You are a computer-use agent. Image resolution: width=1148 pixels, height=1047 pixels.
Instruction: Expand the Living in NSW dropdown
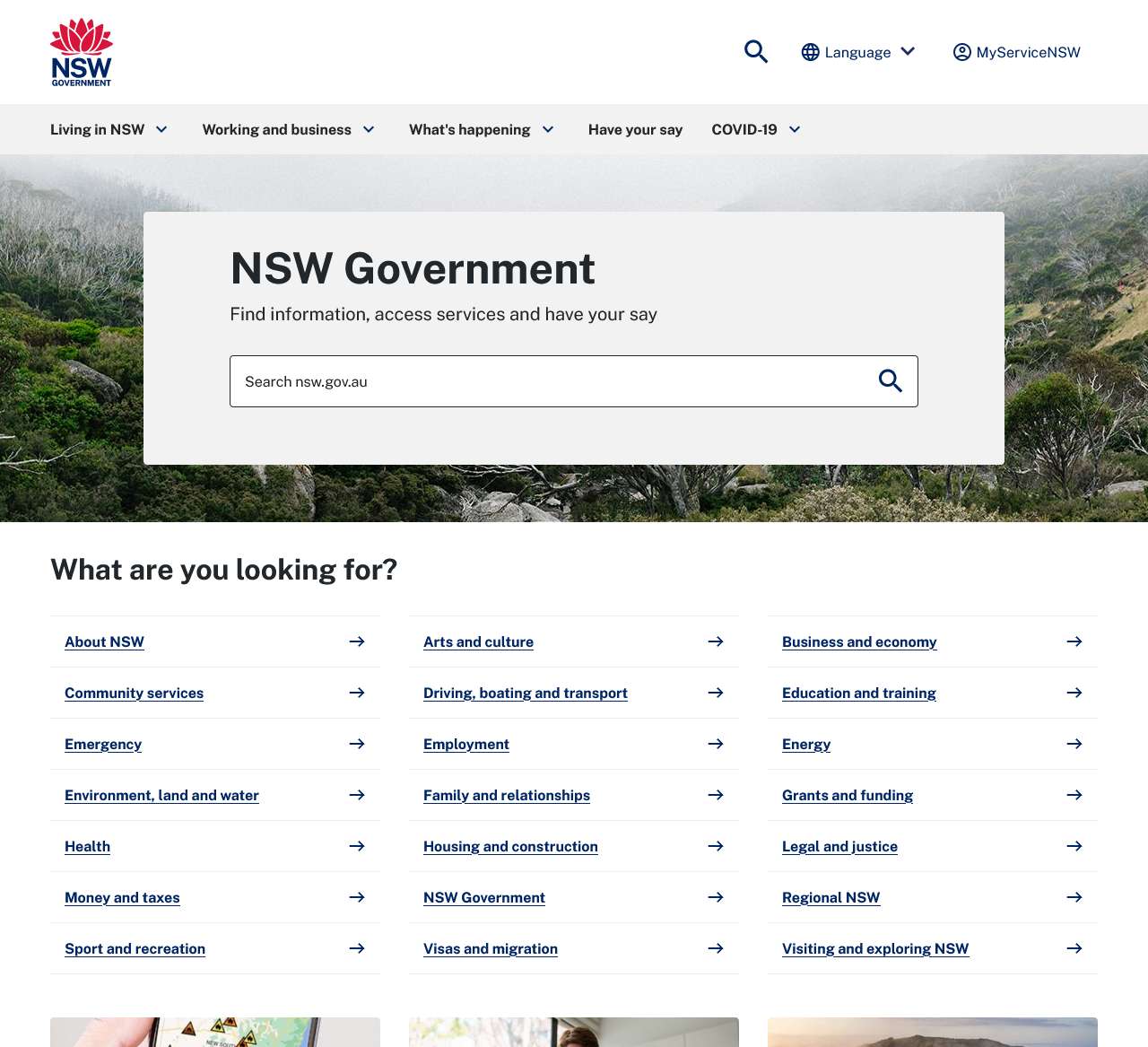(x=161, y=129)
